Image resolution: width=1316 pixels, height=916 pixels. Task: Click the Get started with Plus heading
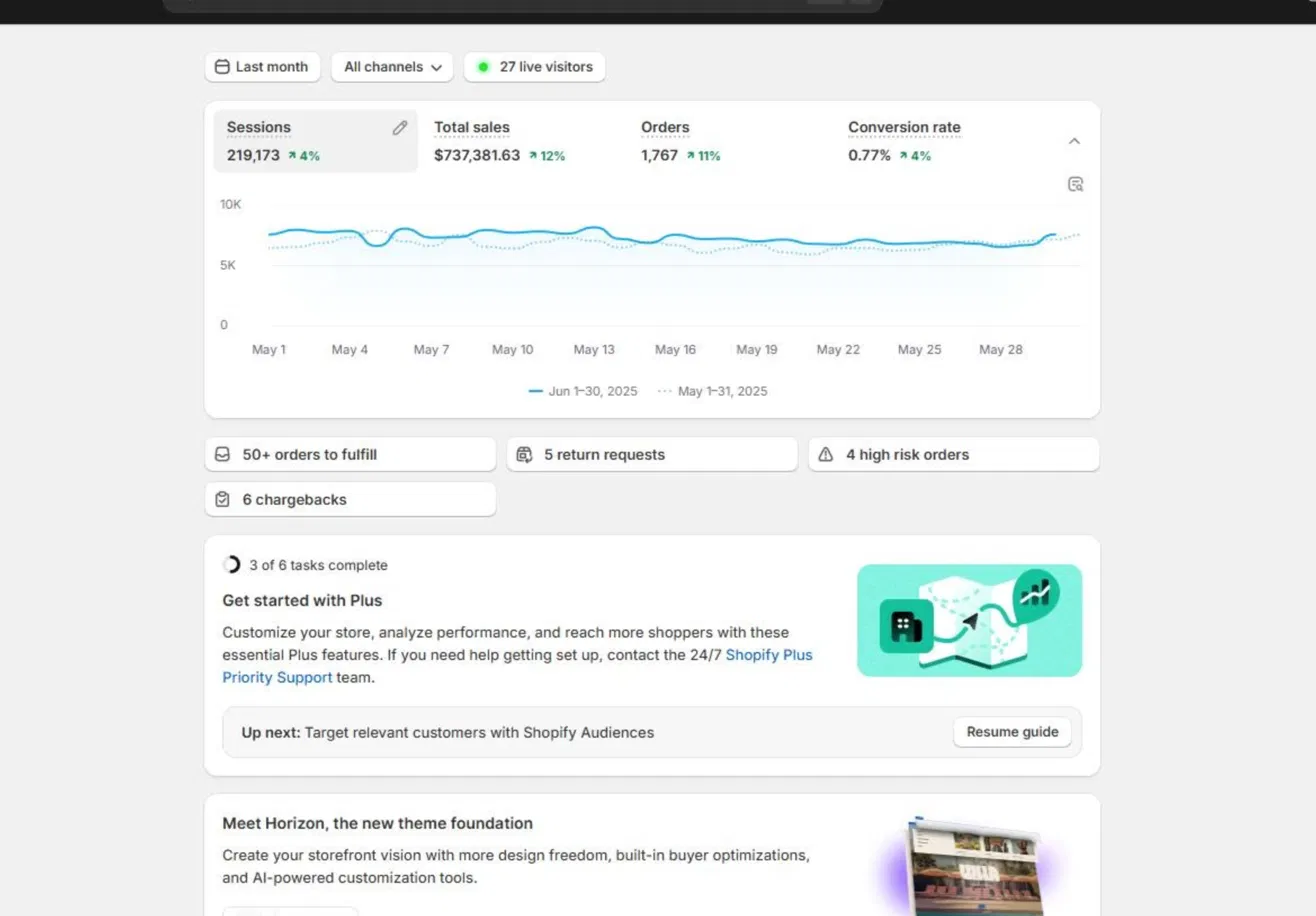[x=302, y=601]
